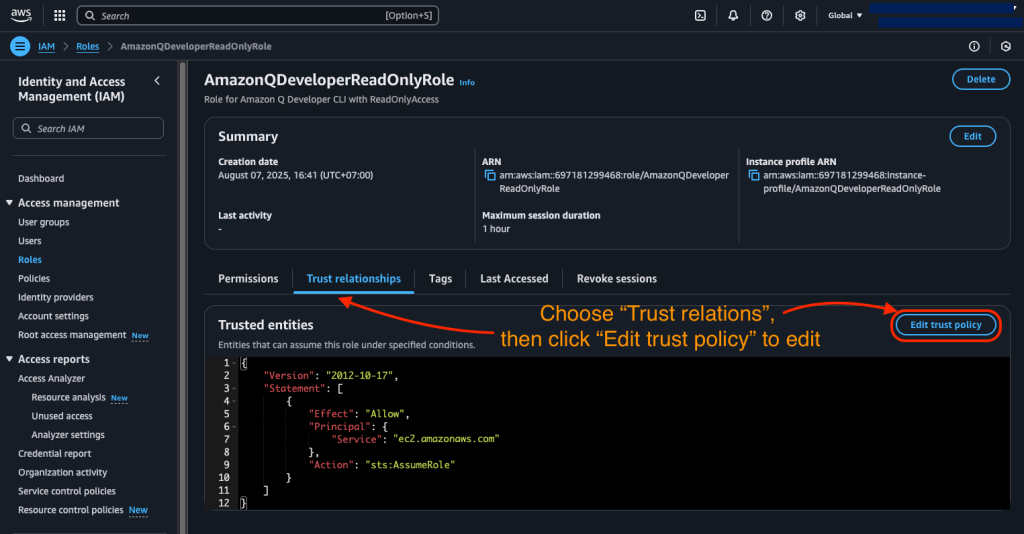Screen dimensions: 1024x534
Task: Open Resource analysis in the sidebar
Action: click(69, 397)
